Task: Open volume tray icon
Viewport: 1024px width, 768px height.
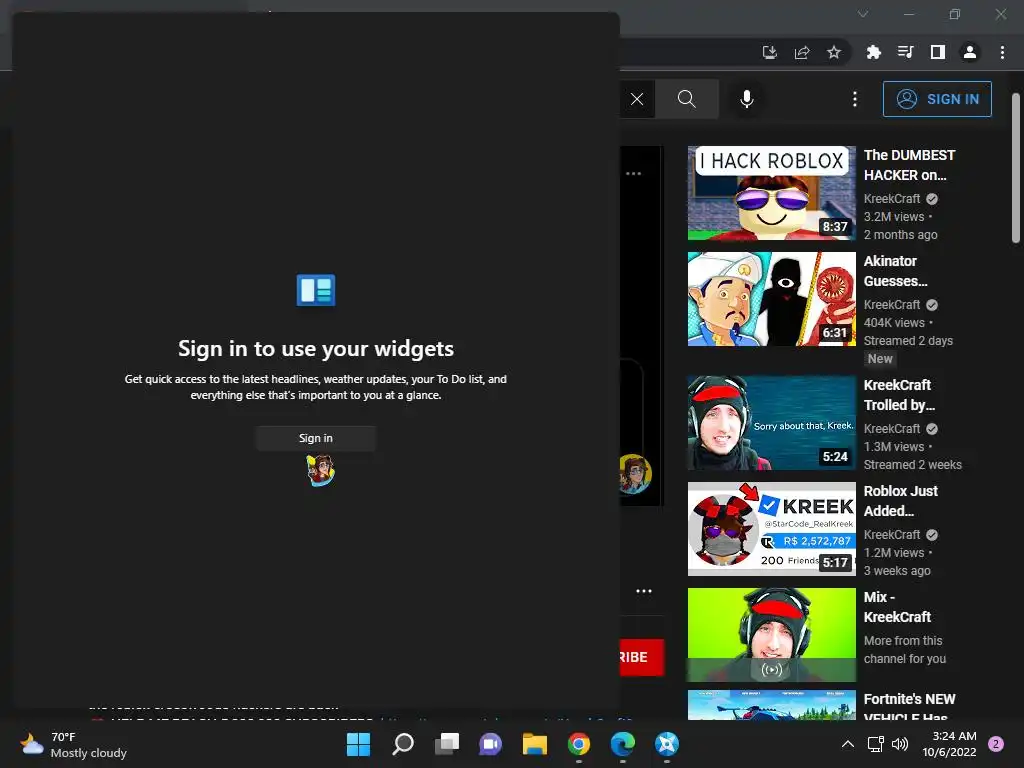Action: (x=900, y=744)
